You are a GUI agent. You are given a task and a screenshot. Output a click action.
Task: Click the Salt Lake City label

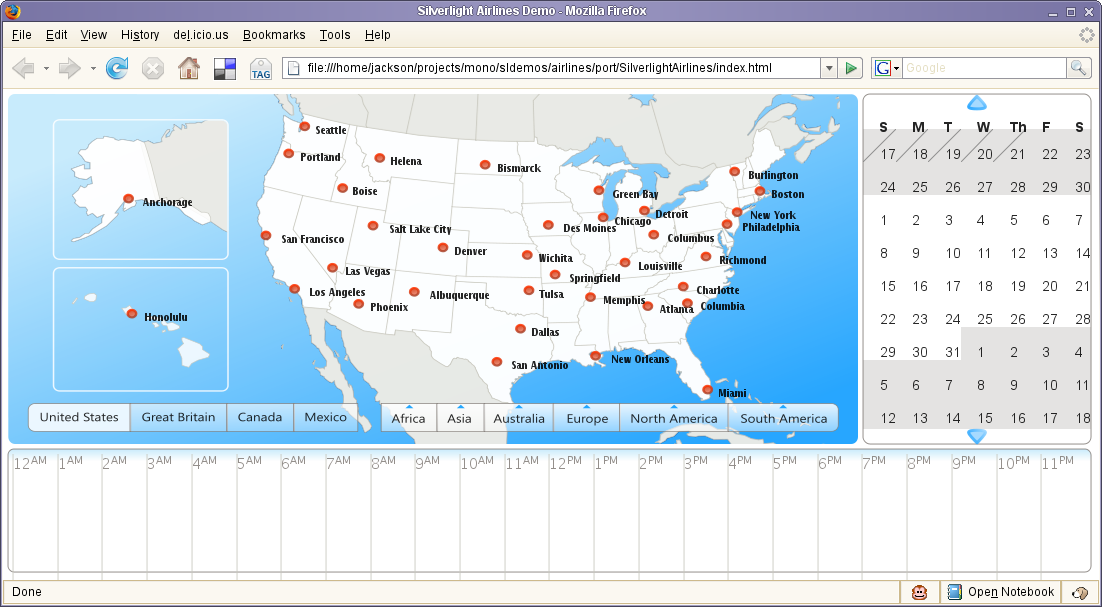[x=420, y=229]
